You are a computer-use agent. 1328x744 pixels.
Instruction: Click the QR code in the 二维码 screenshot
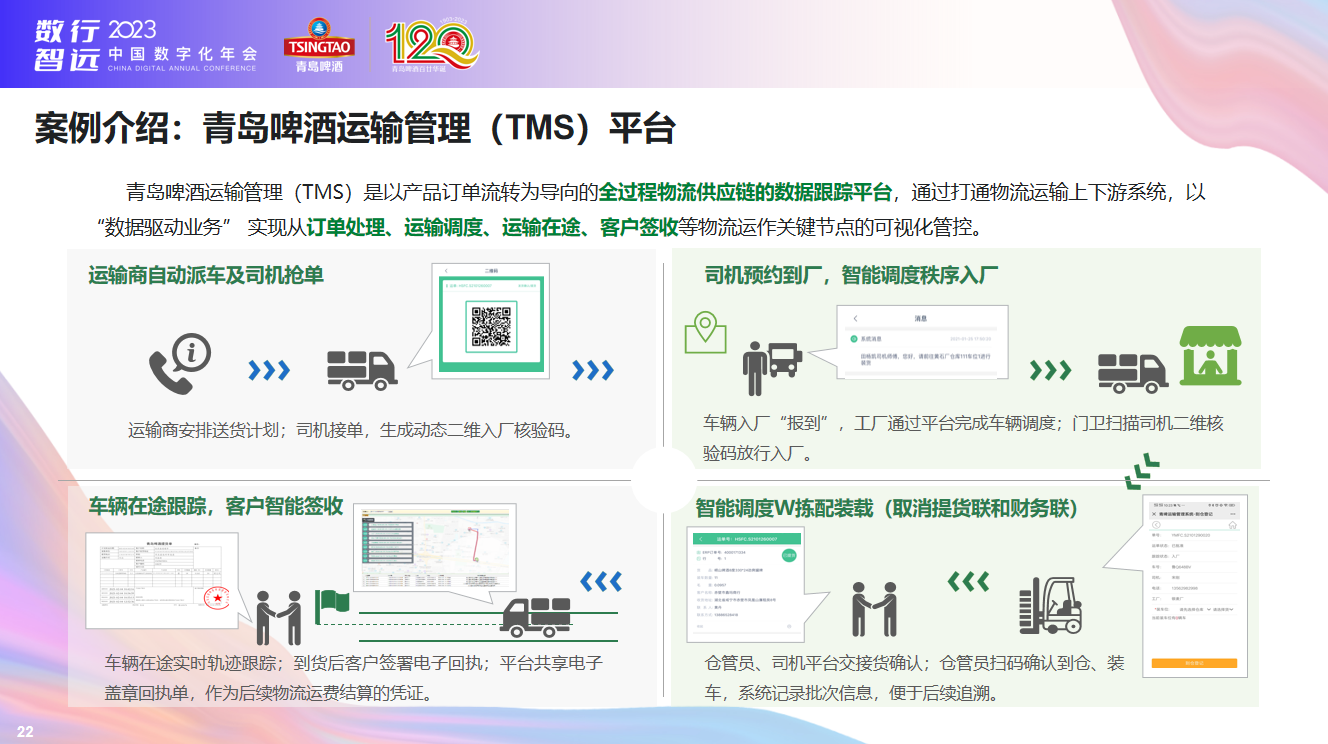point(491,327)
